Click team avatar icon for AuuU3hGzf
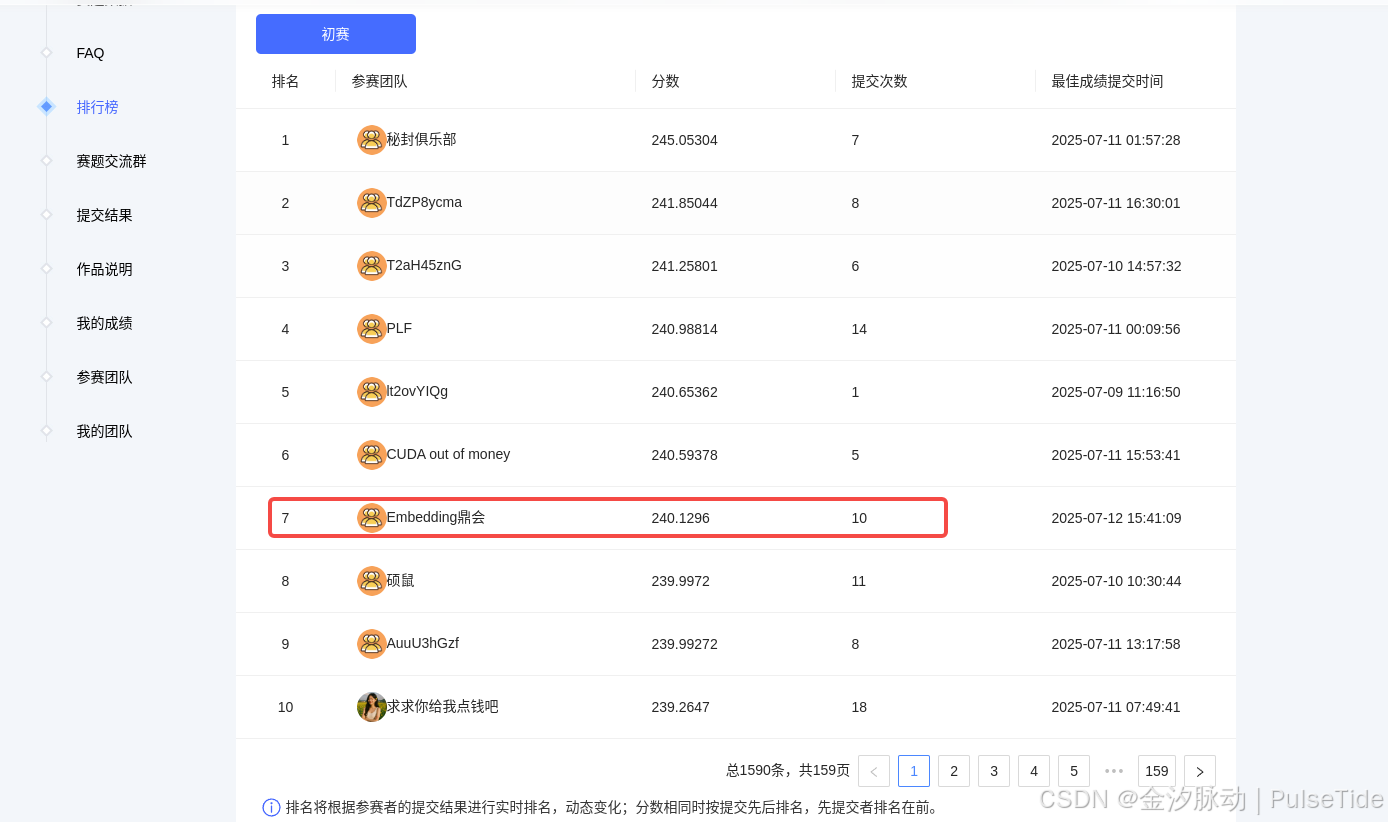The width and height of the screenshot is (1388, 822). point(372,644)
